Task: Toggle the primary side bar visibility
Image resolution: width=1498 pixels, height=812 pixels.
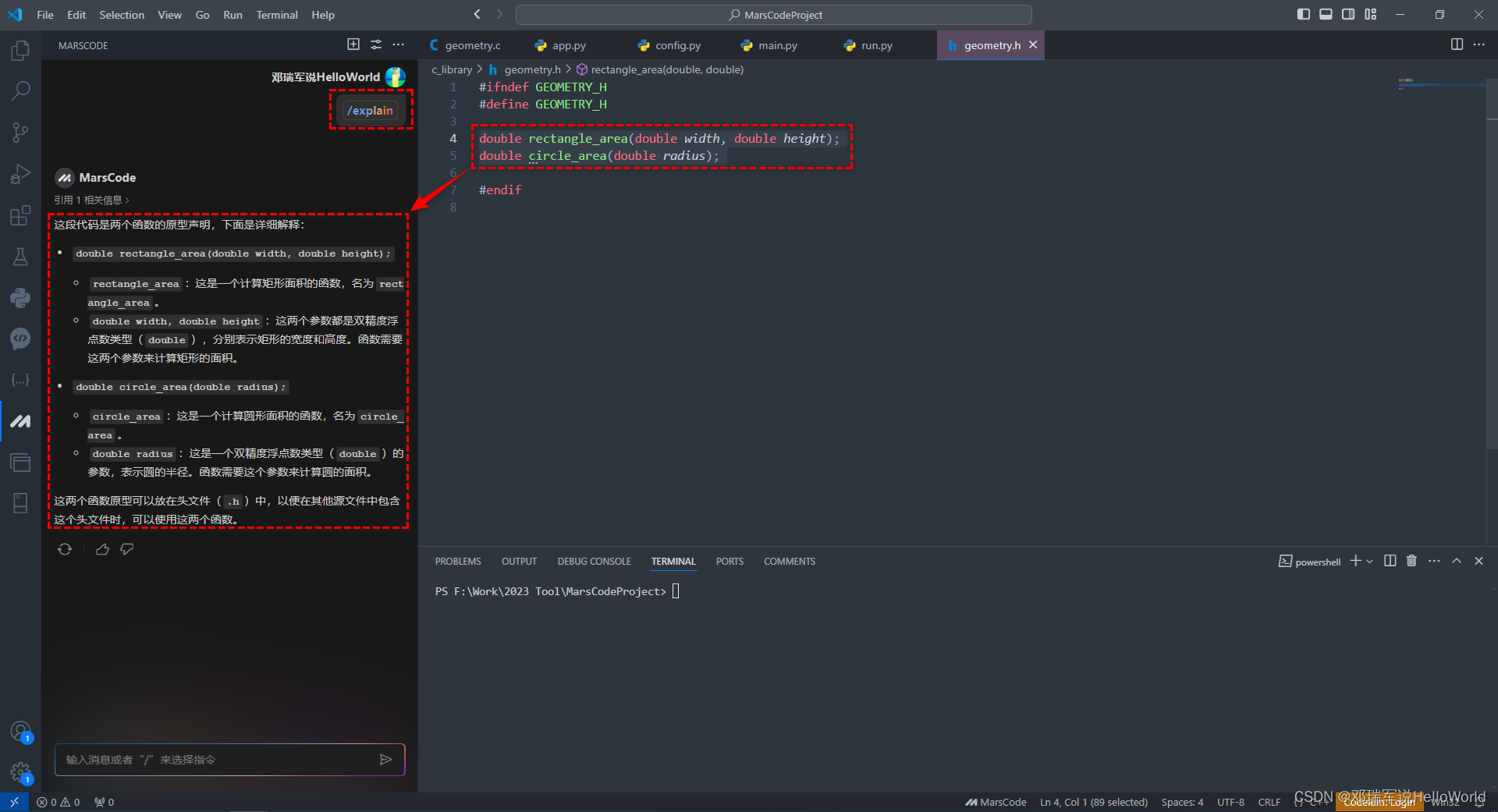Action: click(1303, 14)
